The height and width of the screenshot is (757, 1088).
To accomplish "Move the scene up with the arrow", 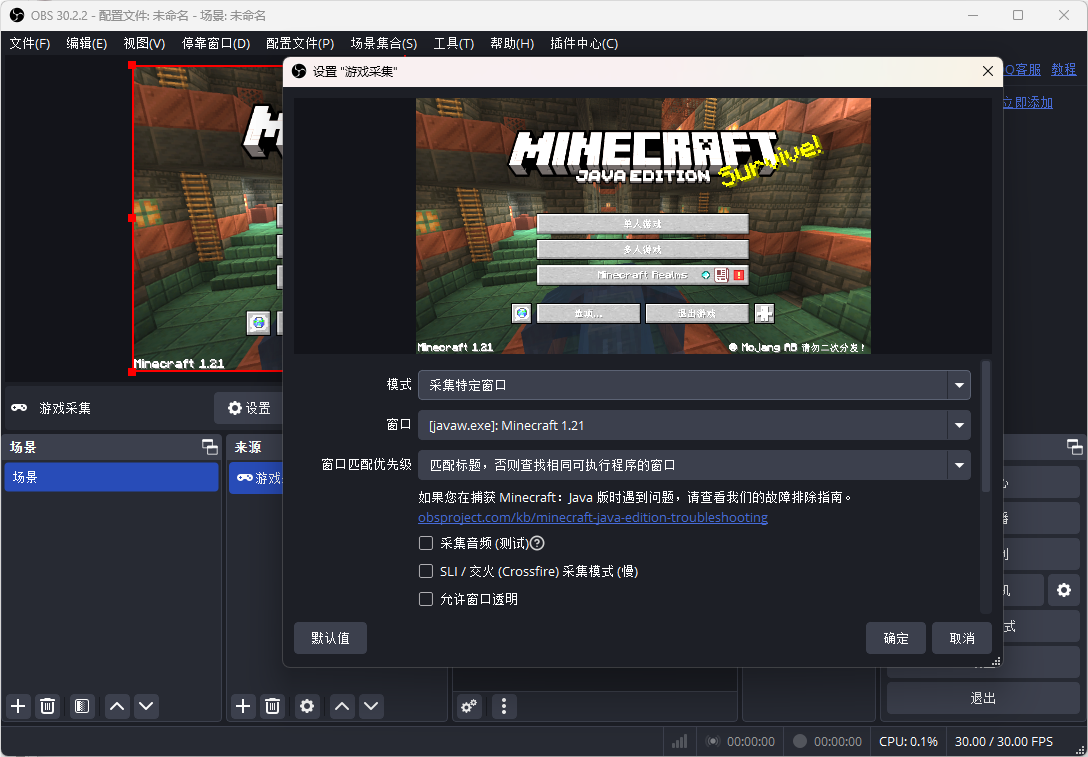I will [117, 706].
